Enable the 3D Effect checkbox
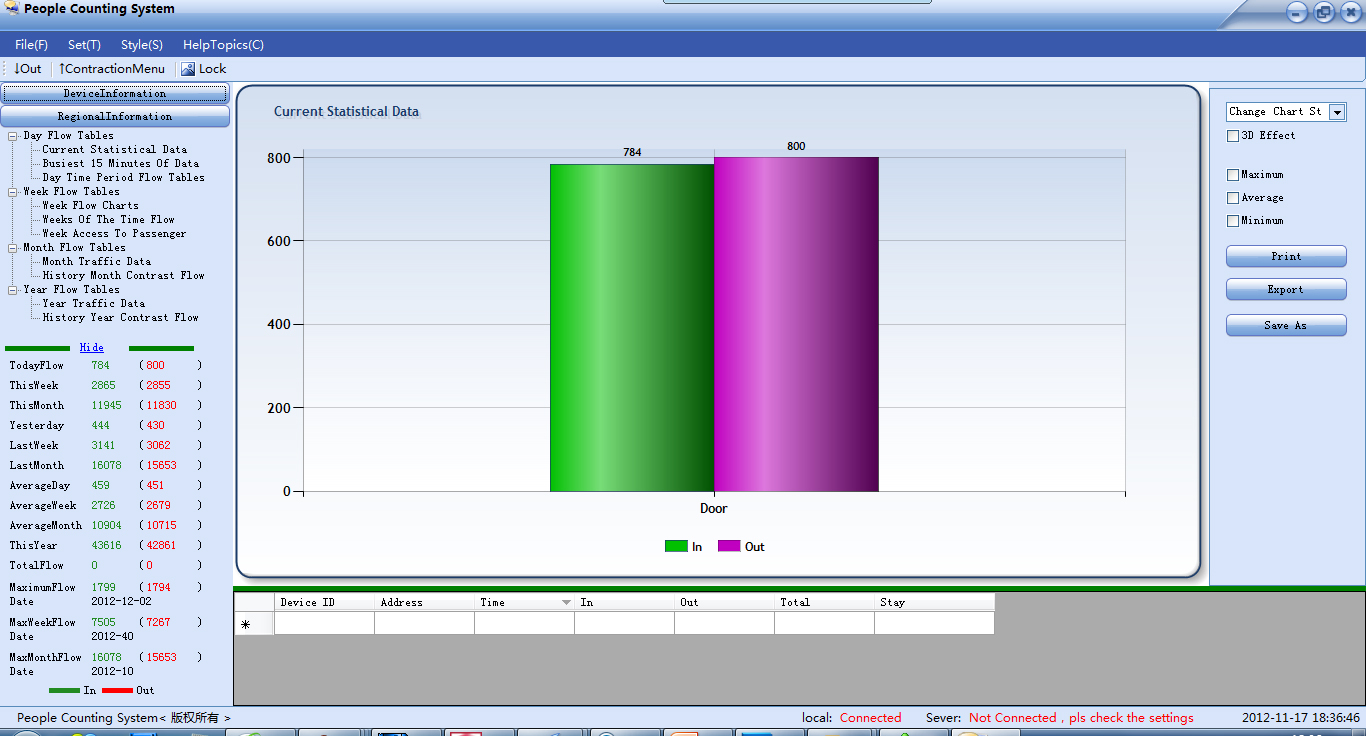This screenshot has height=736, width=1366. coord(1233,136)
